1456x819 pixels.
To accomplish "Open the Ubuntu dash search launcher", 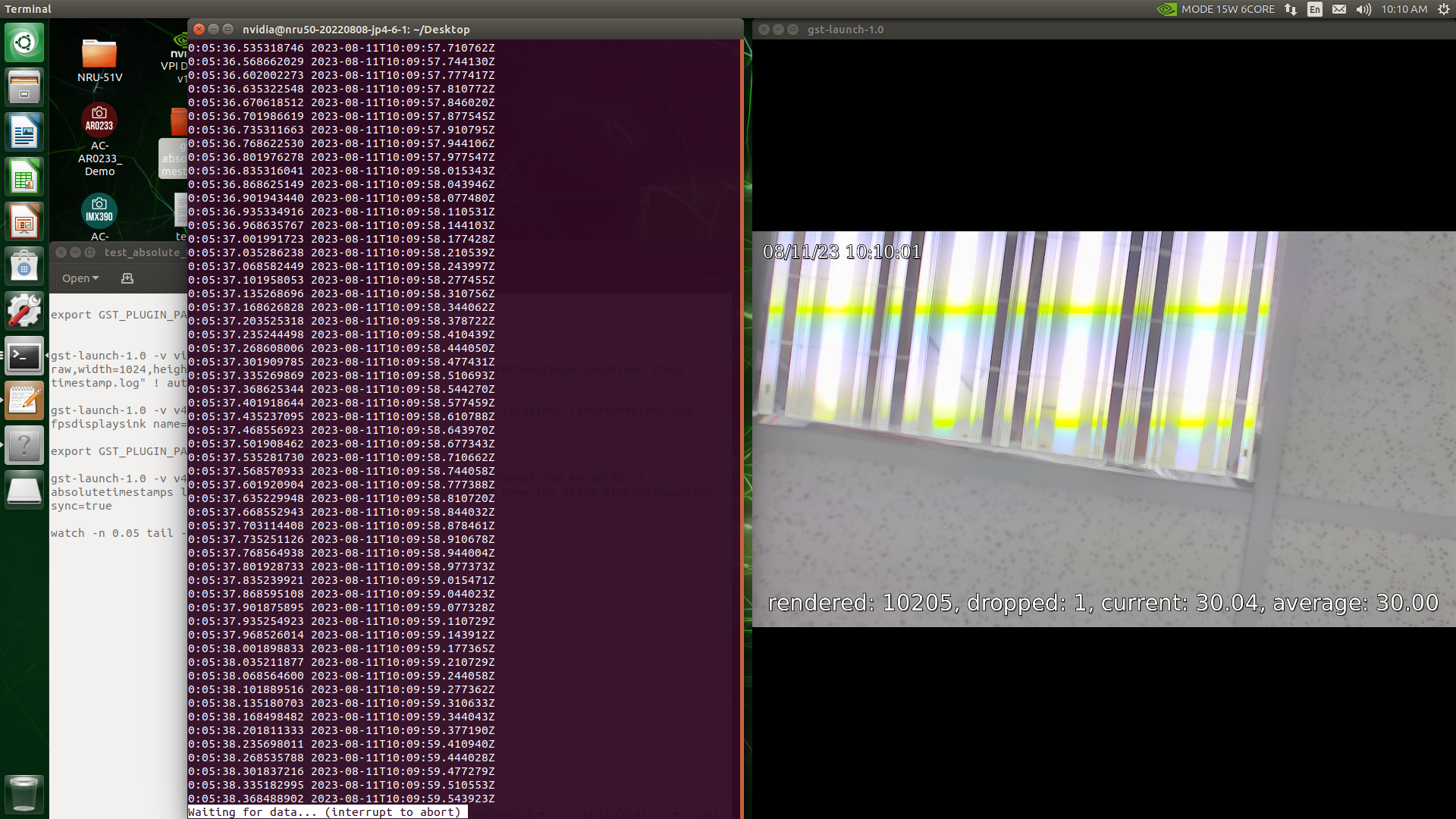I will 24,42.
